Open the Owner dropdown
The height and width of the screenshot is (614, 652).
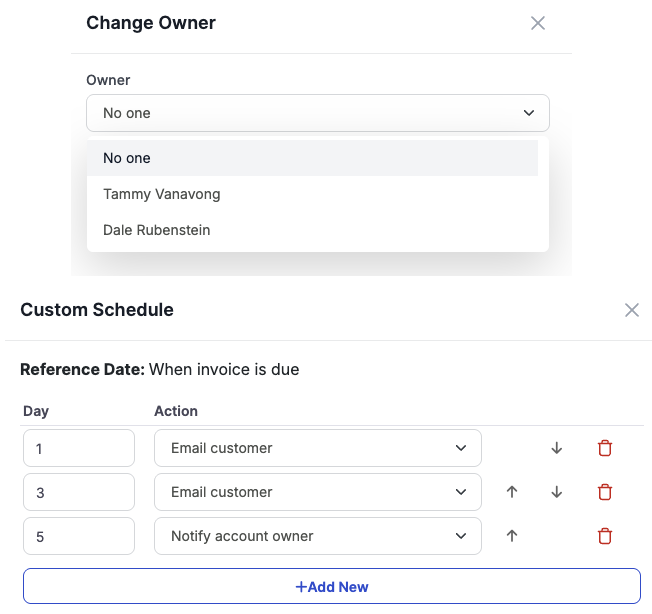318,113
